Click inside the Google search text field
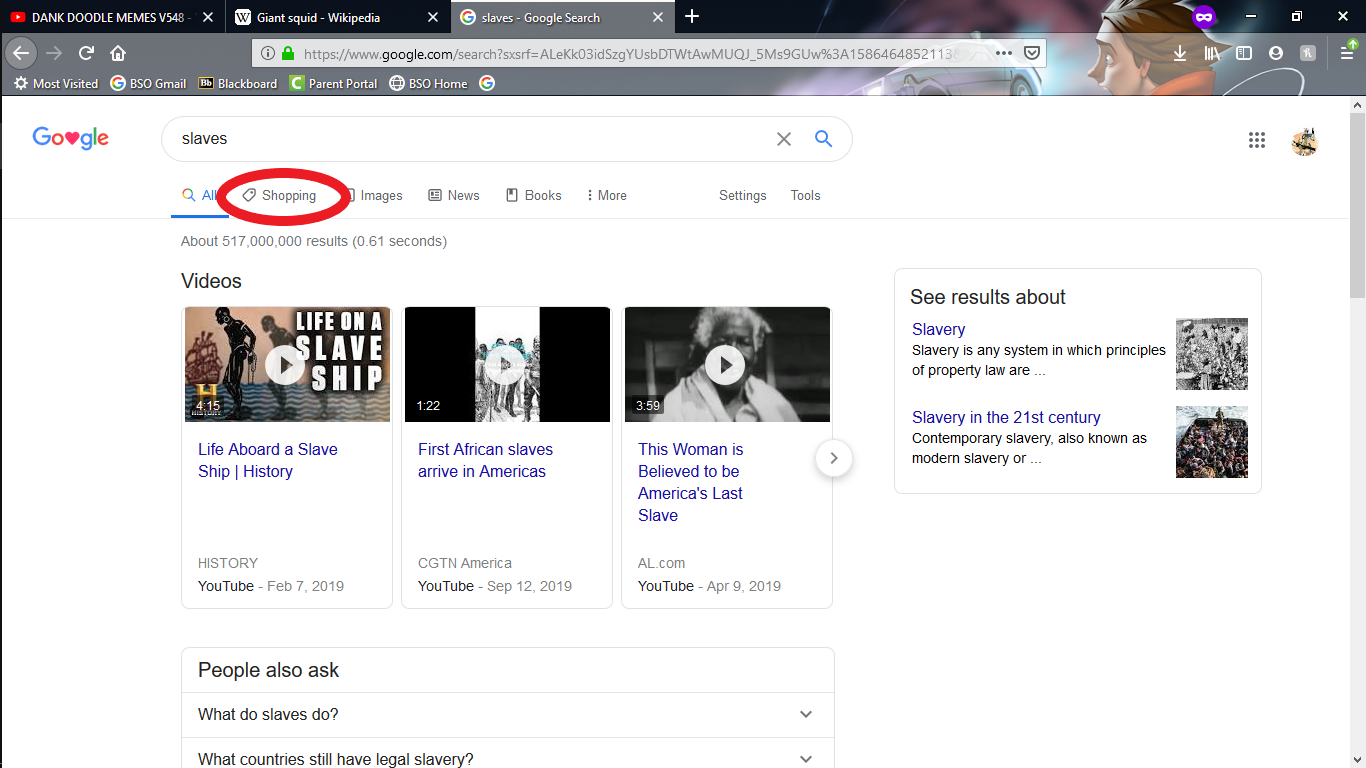1366x768 pixels. click(x=470, y=139)
